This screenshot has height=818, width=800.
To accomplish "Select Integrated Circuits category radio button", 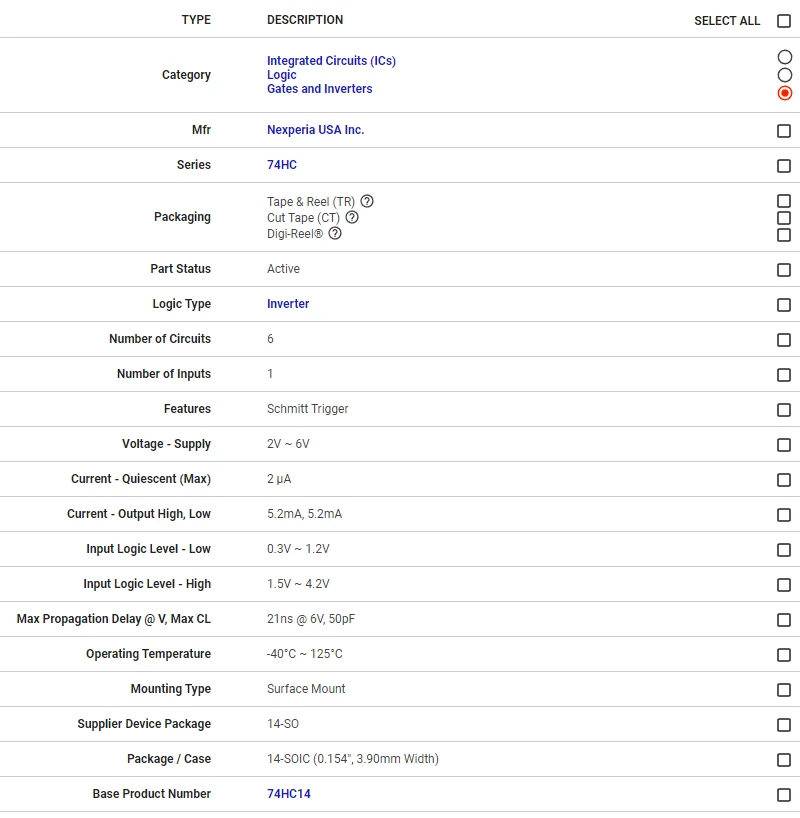I will click(784, 57).
